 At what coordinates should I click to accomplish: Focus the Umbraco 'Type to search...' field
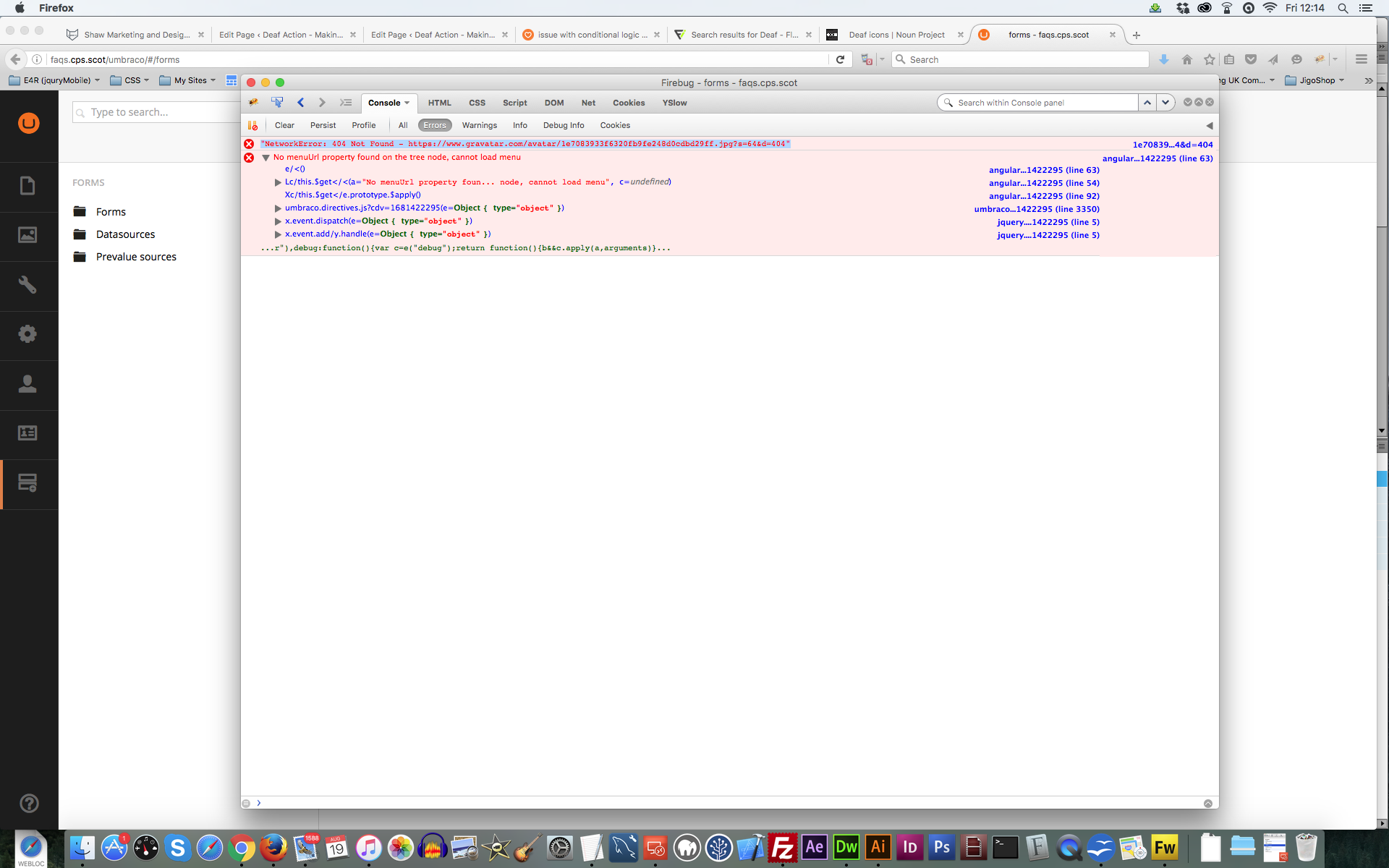coord(156,112)
